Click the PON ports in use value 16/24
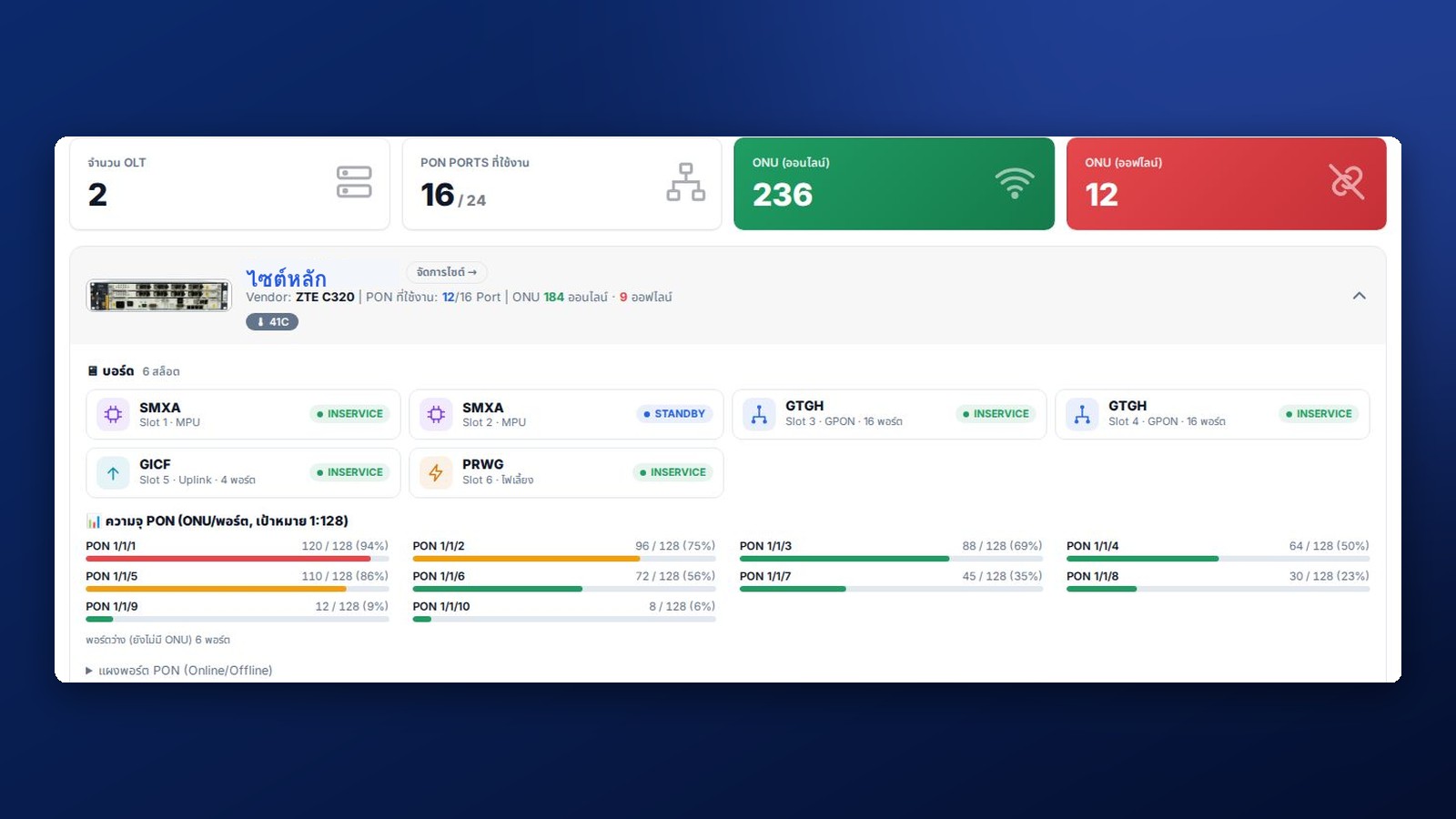The image size is (1456, 819). point(453,195)
